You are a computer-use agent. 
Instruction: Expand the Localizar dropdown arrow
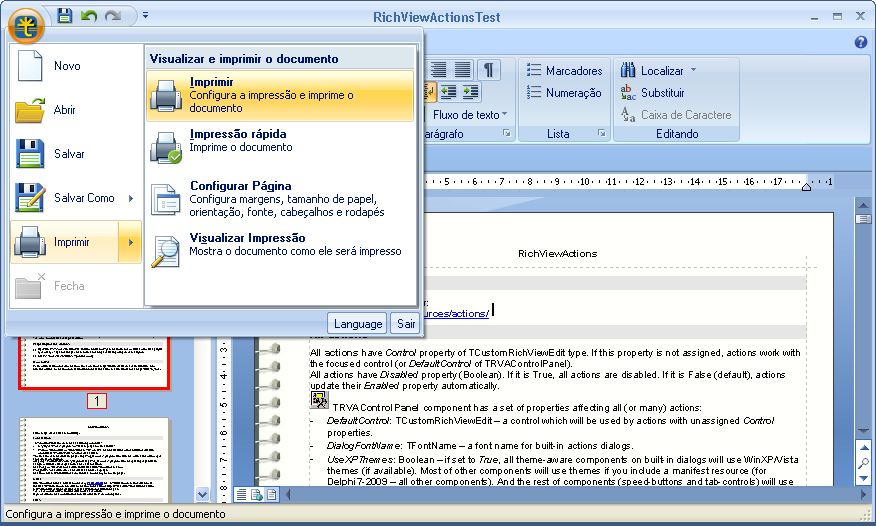[x=693, y=71]
